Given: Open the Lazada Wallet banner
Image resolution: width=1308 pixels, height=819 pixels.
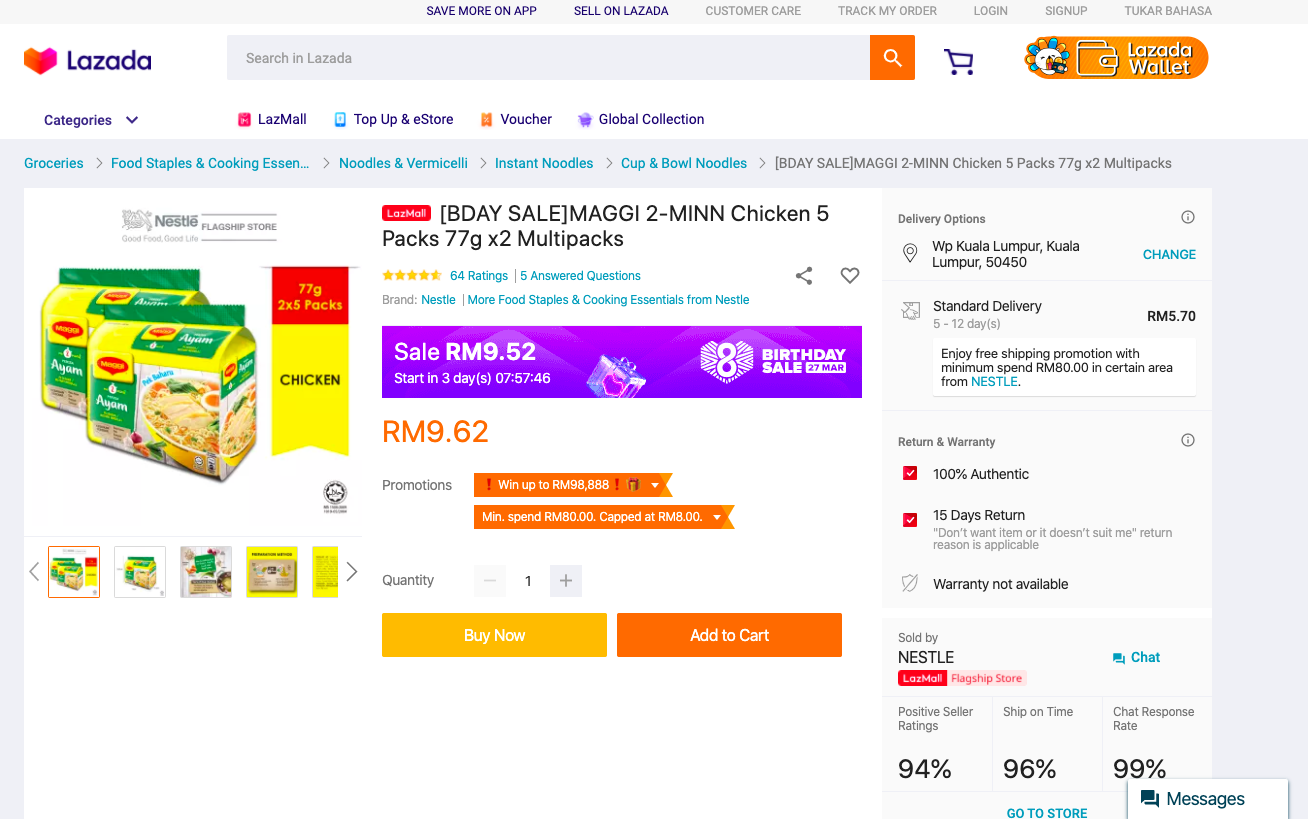Looking at the screenshot, I should (x=1116, y=58).
